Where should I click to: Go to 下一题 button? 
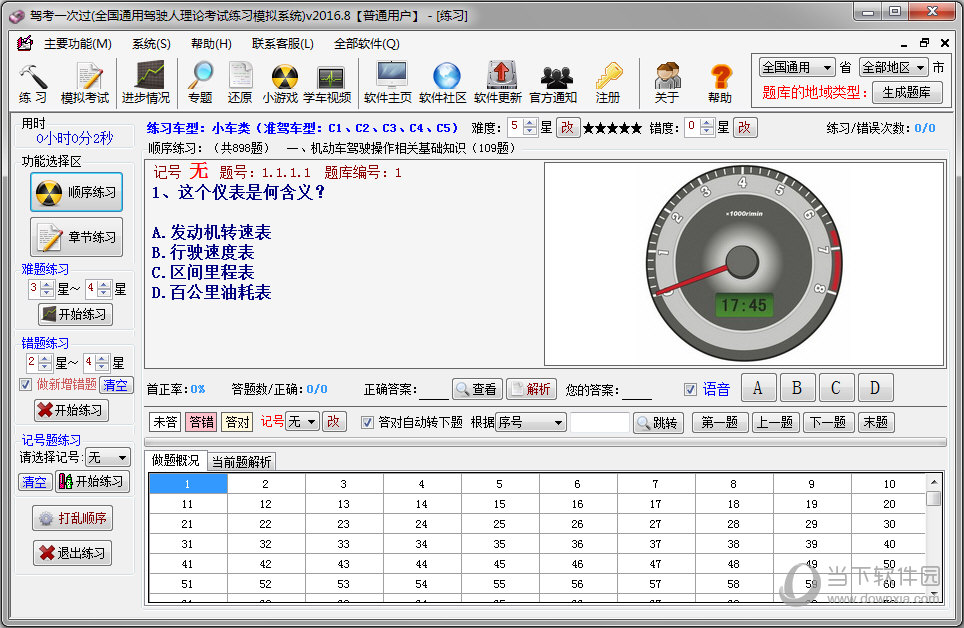pyautogui.click(x=828, y=423)
